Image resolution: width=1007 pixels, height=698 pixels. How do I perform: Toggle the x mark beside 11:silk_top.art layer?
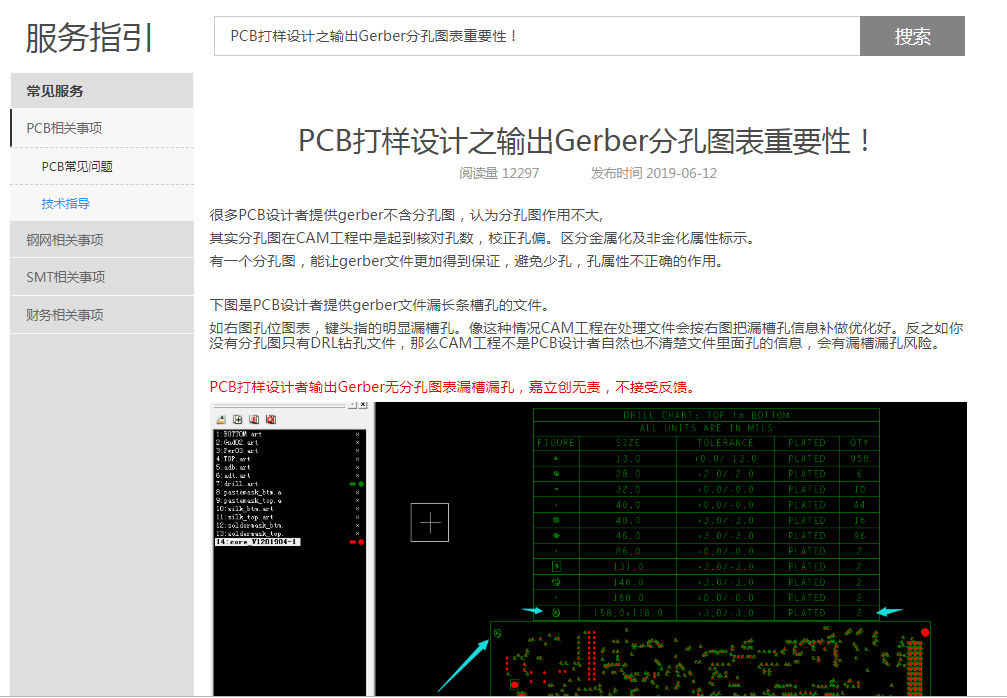coord(357,517)
